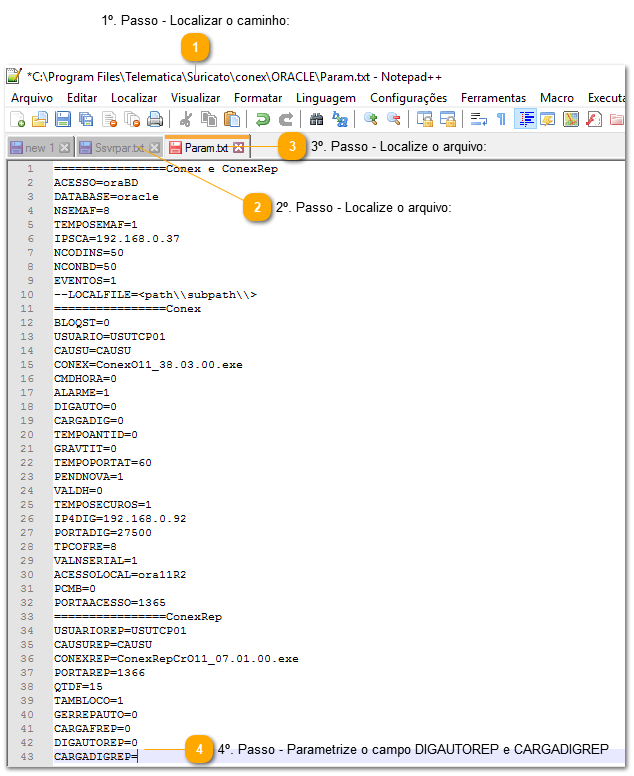Click line --LOCALFILE=<path\\subpath\\>

[x=155, y=294]
